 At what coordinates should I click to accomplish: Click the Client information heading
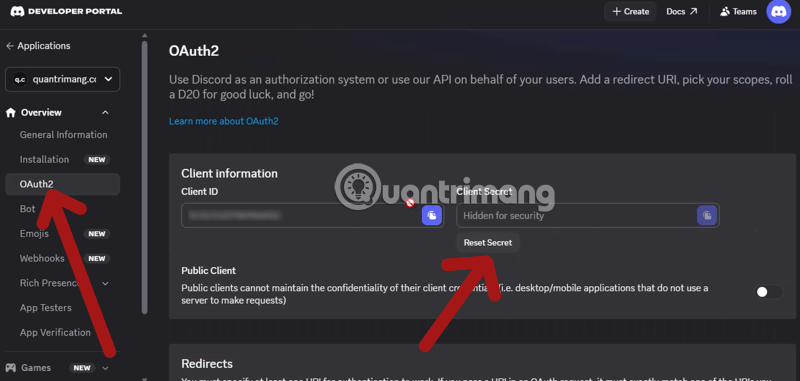point(230,173)
